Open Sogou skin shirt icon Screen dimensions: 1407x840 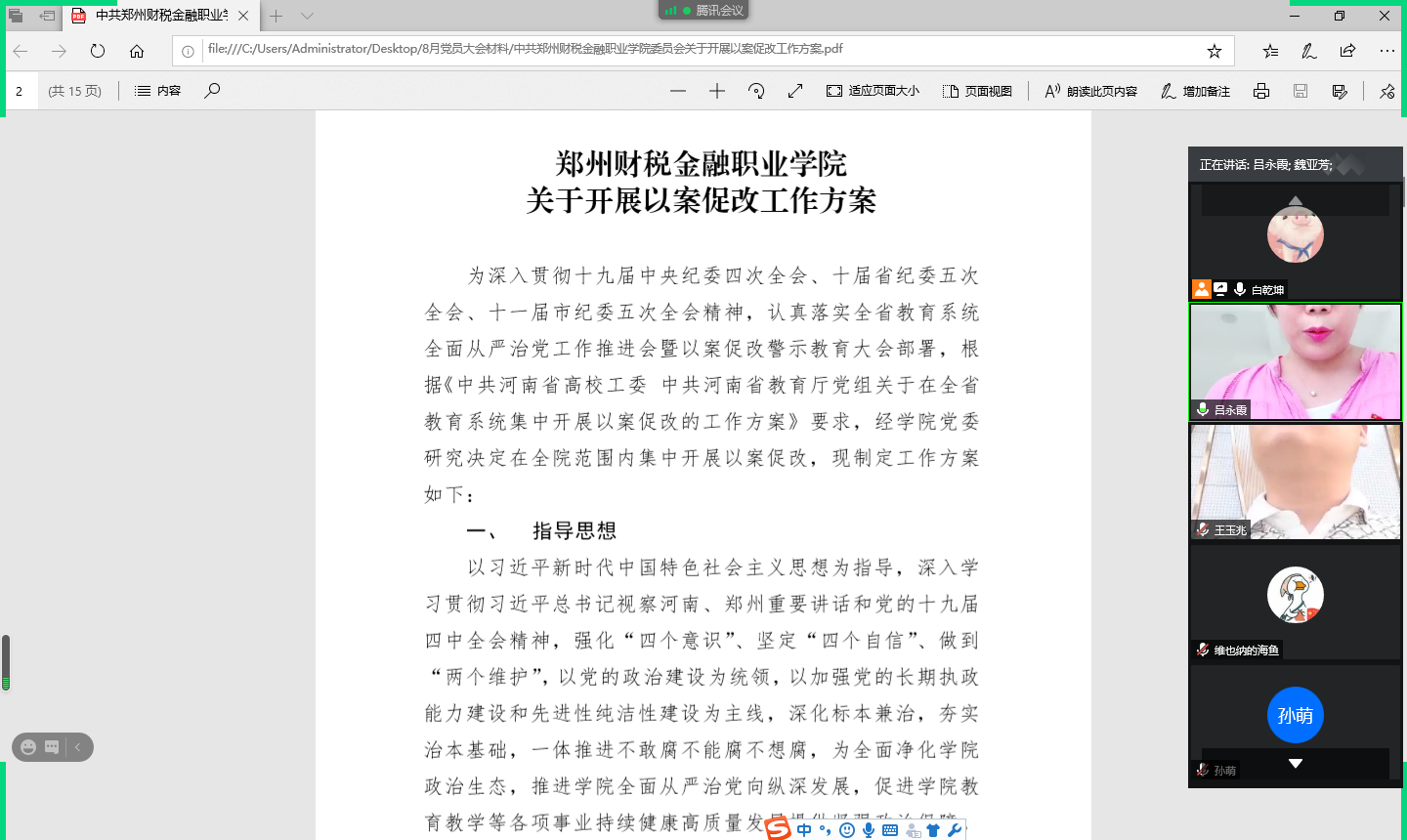(933, 830)
